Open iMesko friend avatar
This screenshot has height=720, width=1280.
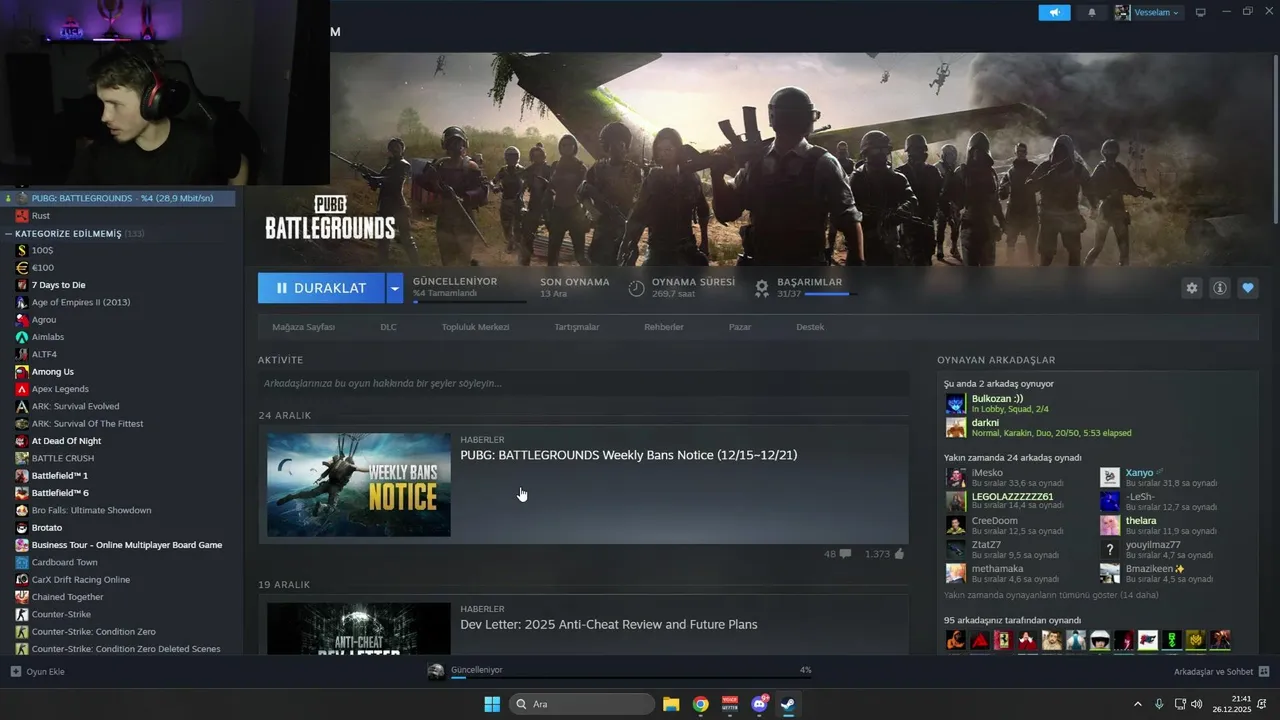956,477
